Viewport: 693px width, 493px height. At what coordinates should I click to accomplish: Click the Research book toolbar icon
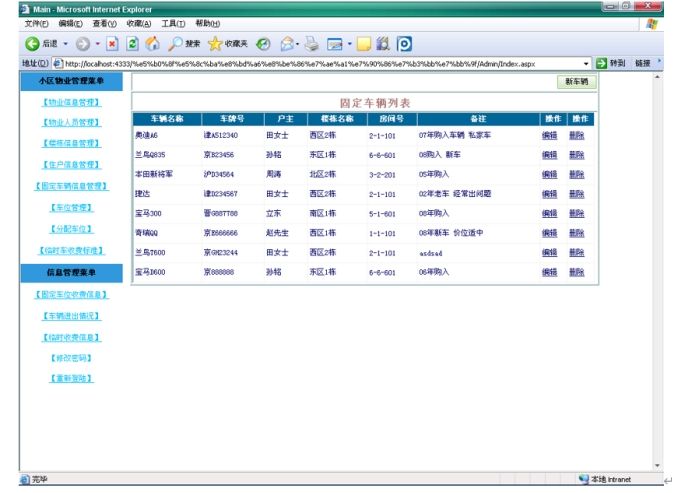(x=383, y=44)
